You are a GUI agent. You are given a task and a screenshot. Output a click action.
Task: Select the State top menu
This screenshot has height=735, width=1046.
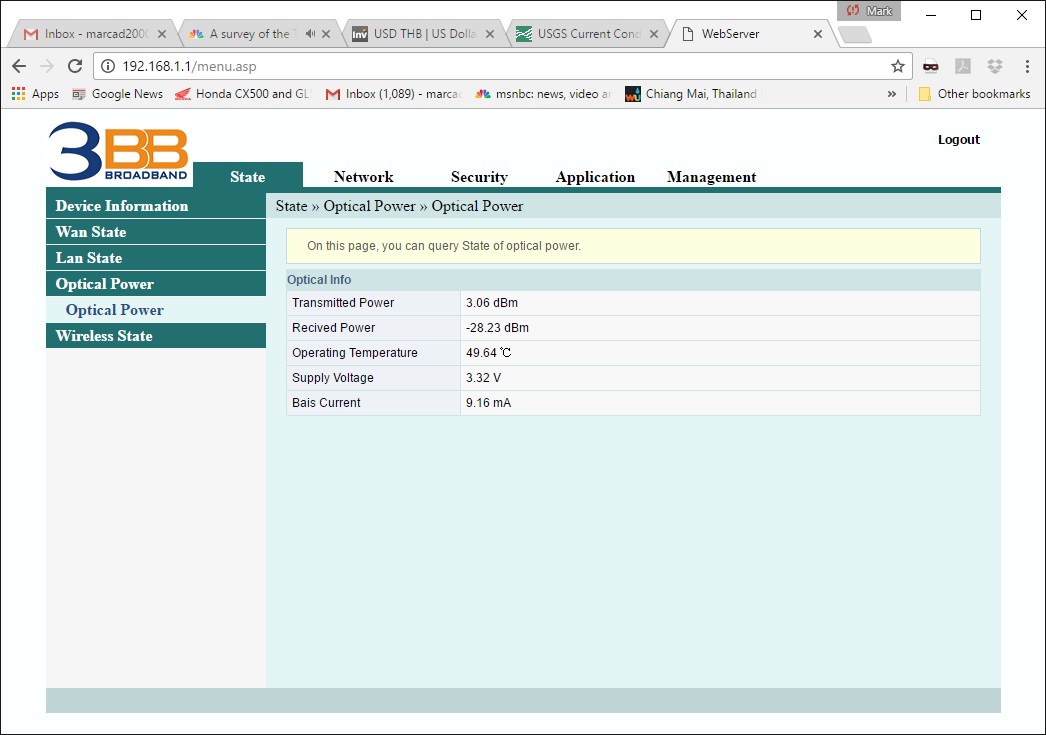pos(247,177)
